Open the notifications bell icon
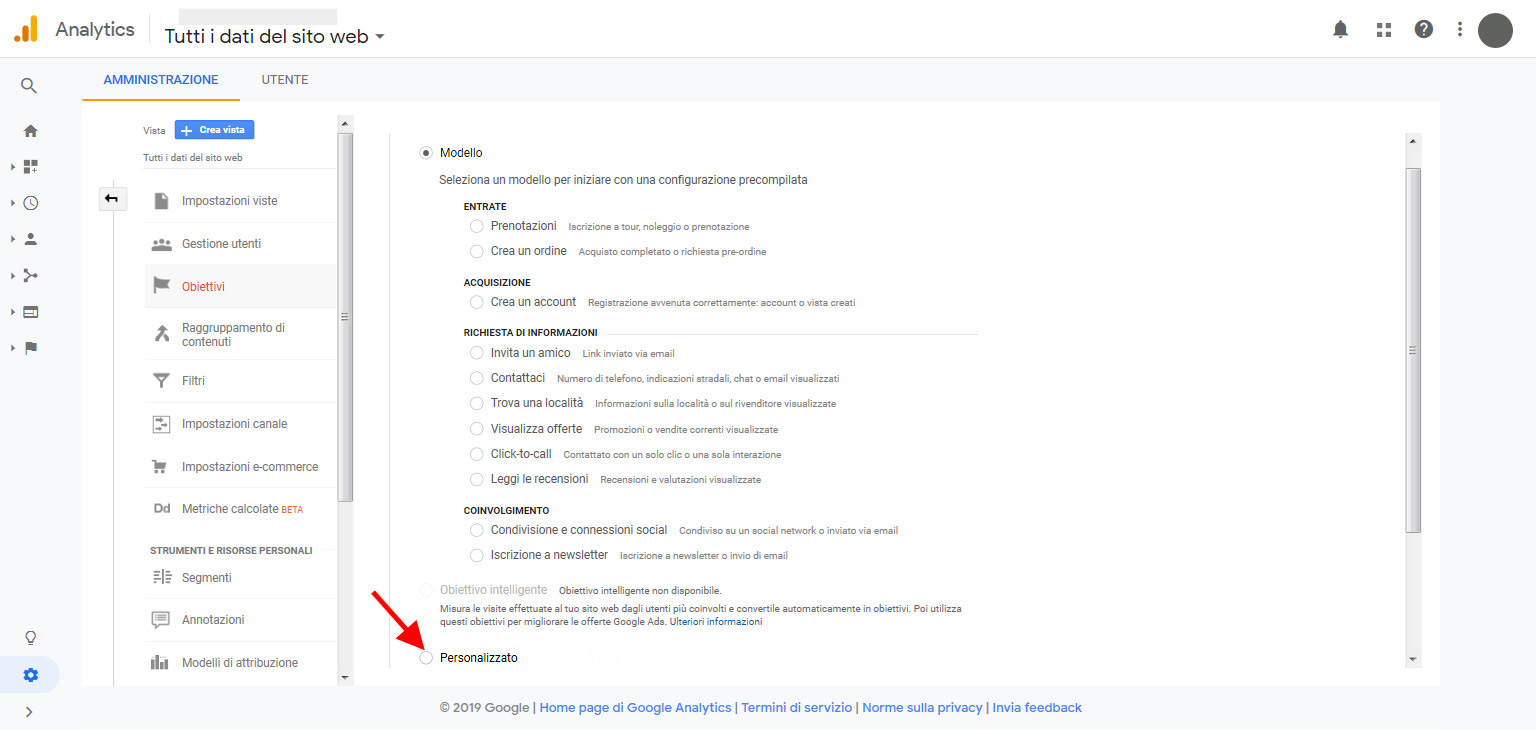 pyautogui.click(x=1340, y=30)
